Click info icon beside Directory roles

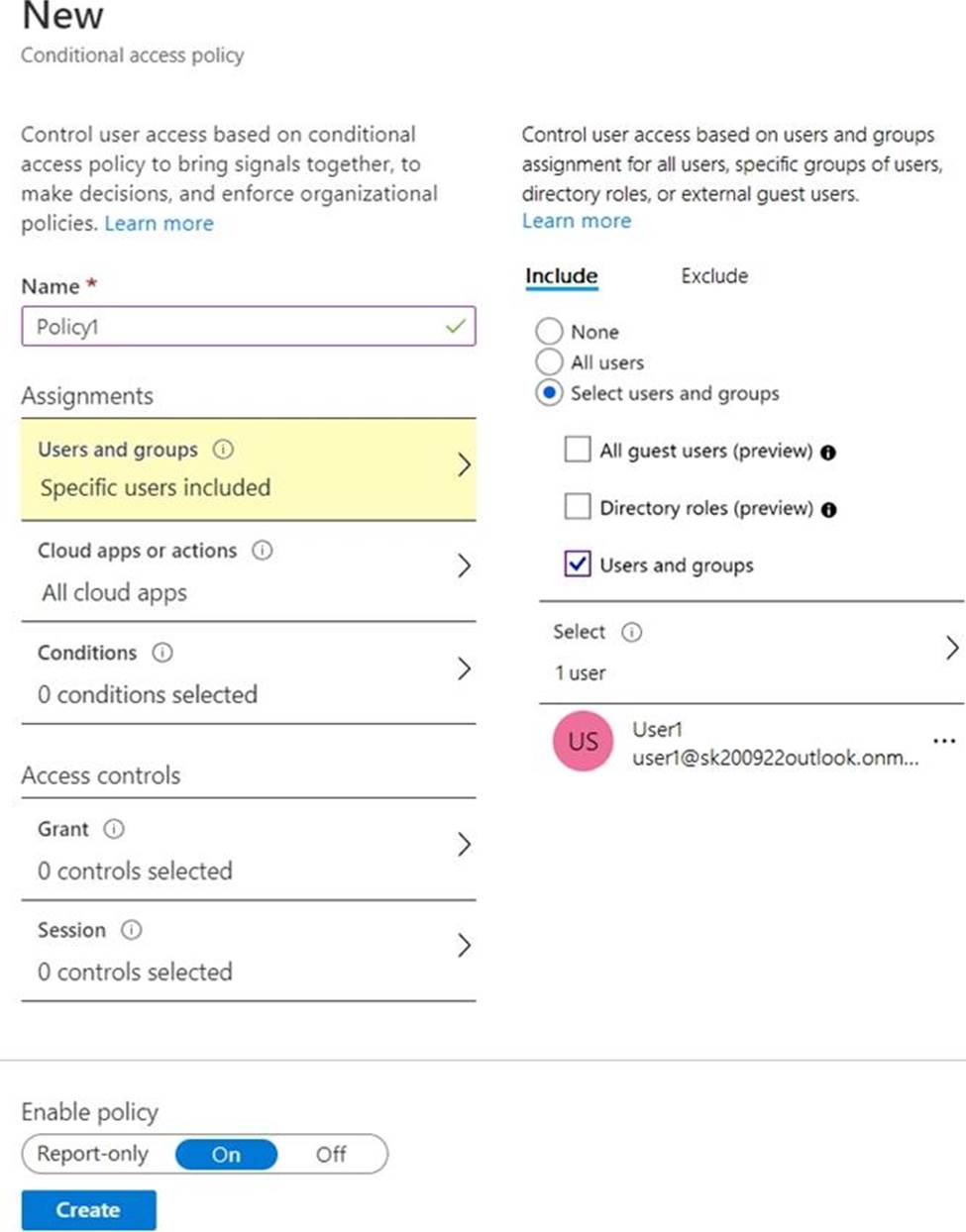(x=829, y=510)
